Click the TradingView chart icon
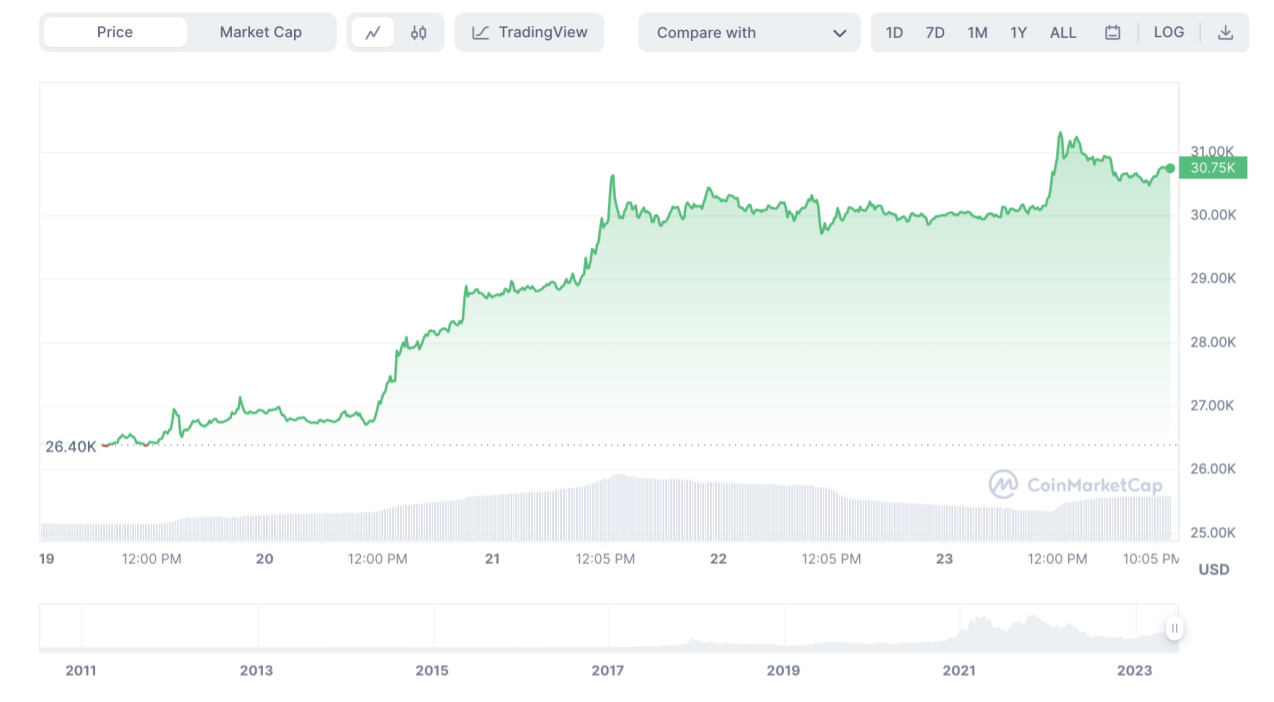This screenshot has height=702, width=1274. [x=481, y=33]
